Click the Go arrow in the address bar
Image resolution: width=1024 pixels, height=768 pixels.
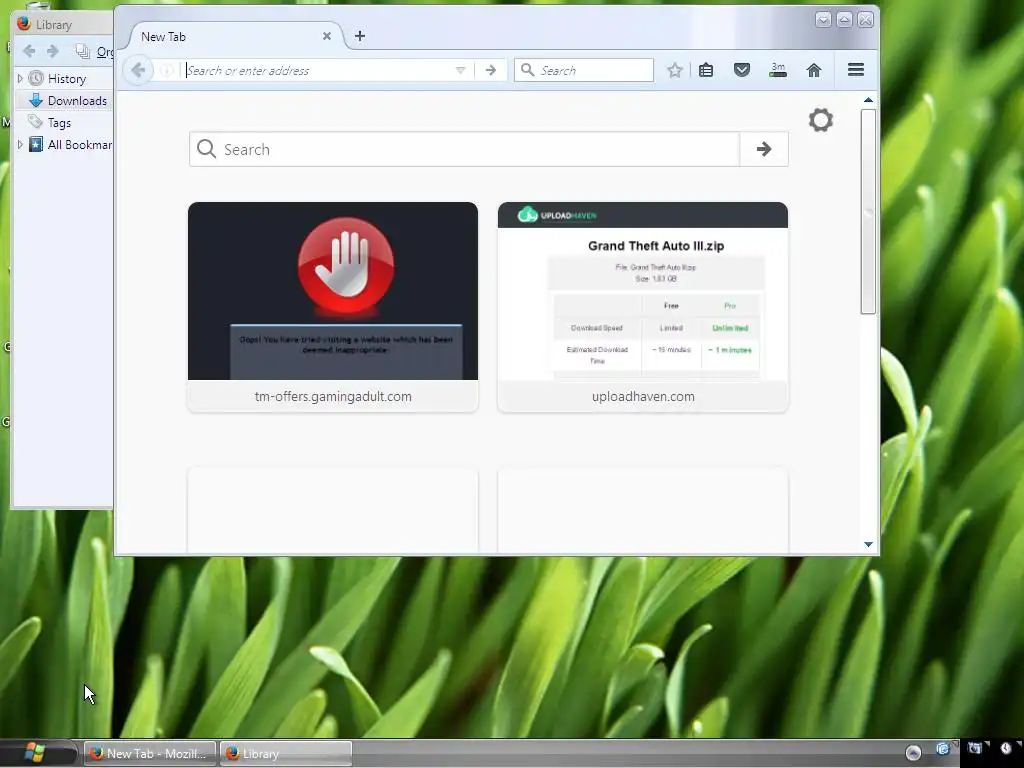(x=490, y=71)
